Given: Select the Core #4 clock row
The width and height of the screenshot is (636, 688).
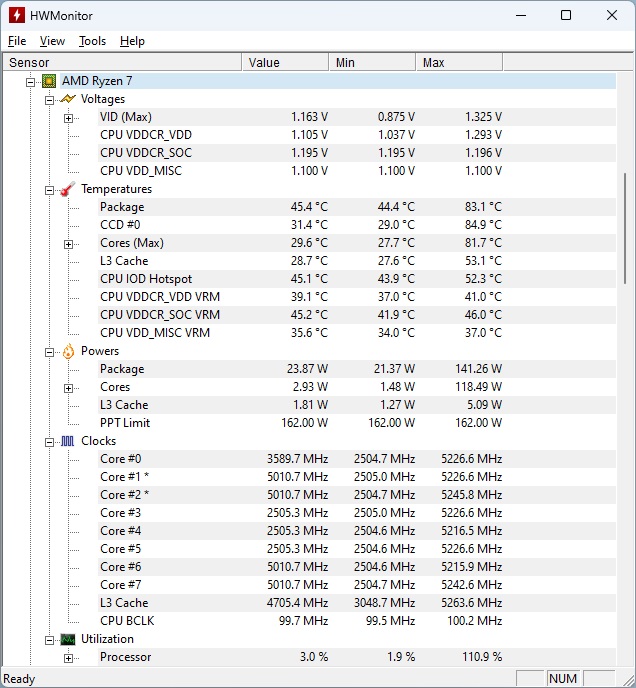Looking at the screenshot, I should (x=357, y=531).
